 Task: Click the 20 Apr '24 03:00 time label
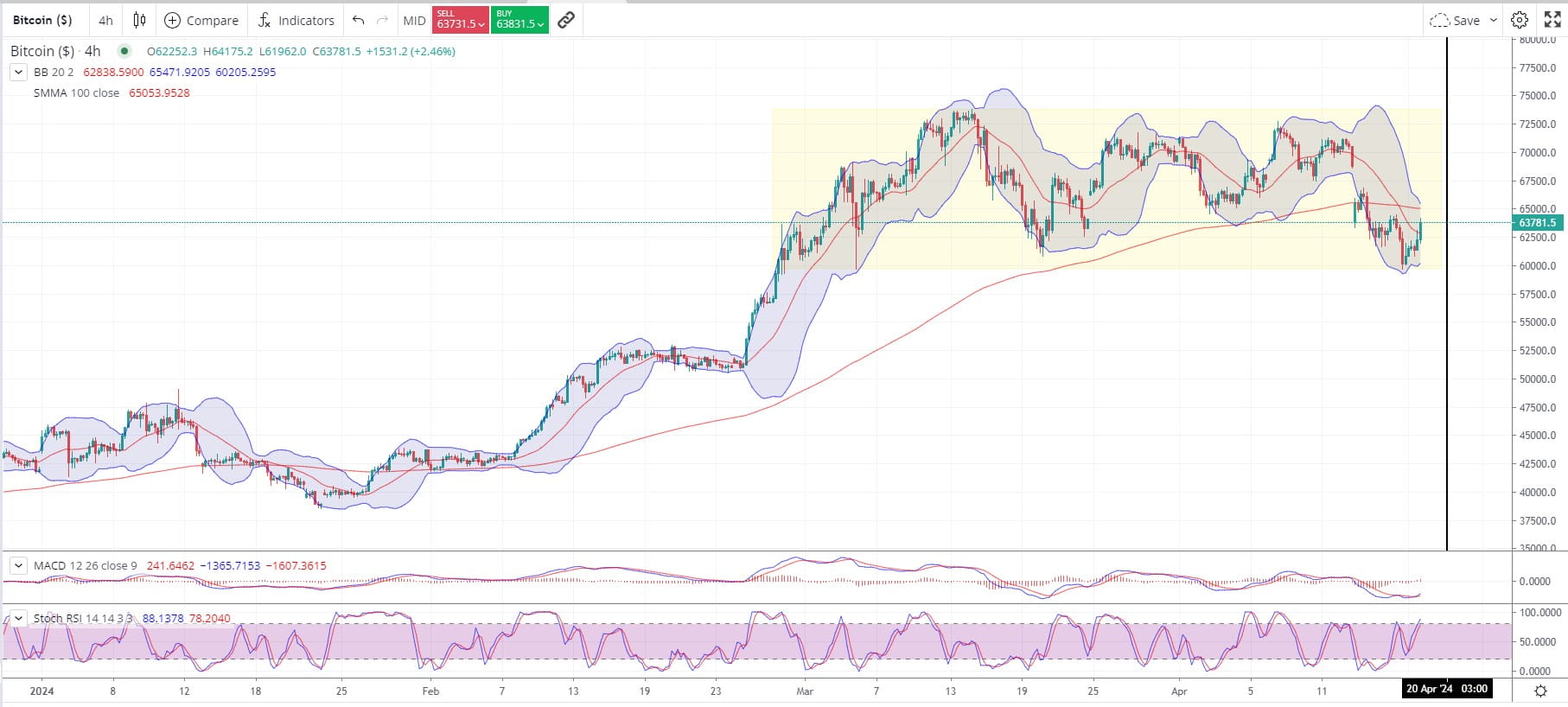click(1446, 689)
